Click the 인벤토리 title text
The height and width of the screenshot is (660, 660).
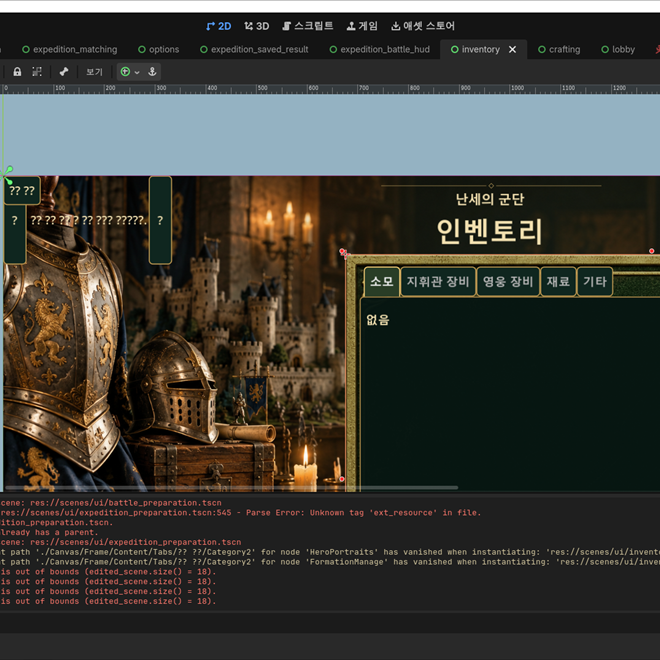tap(489, 231)
